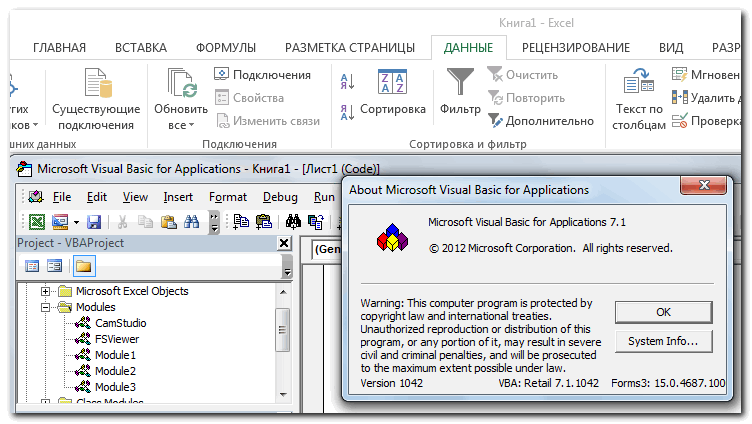Select Module2 in project tree
Image resolution: width=752 pixels, height=424 pixels.
point(115,371)
